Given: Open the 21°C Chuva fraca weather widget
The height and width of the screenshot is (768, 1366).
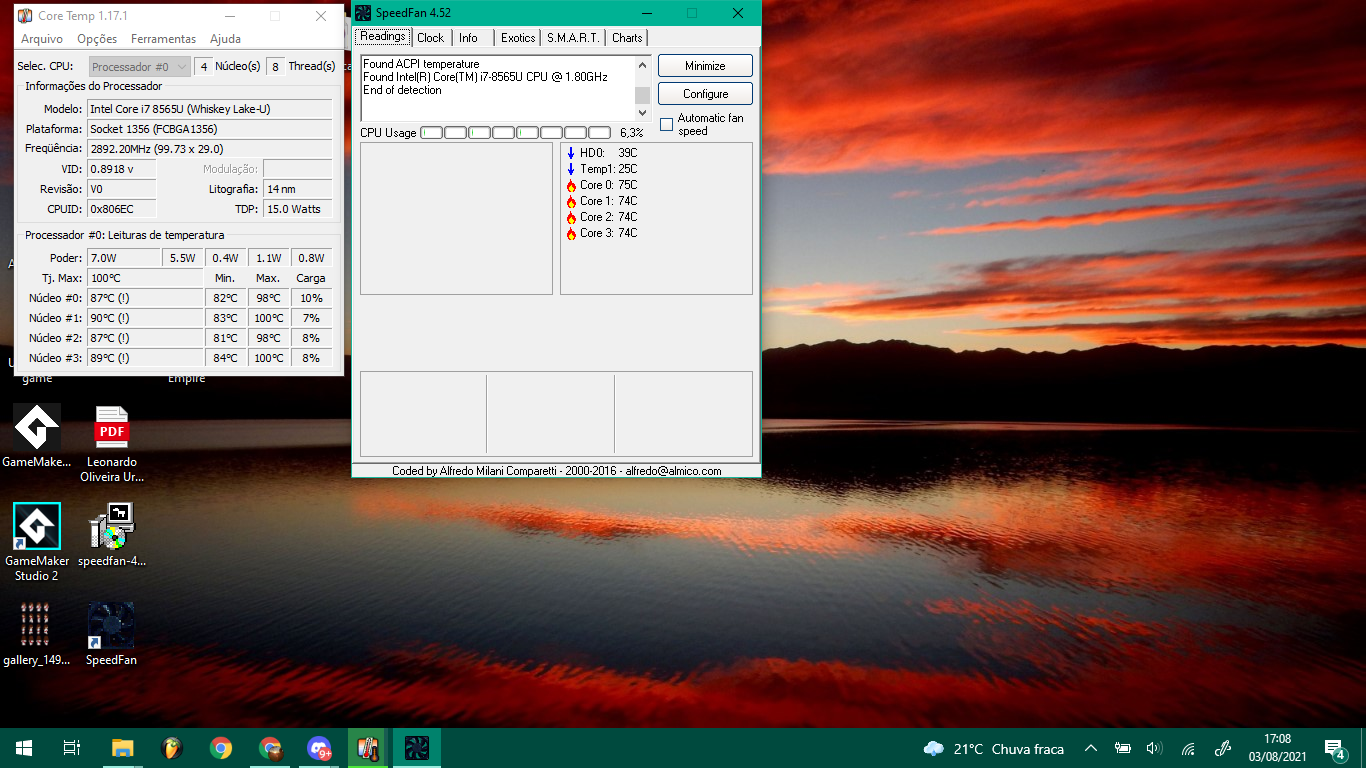Looking at the screenshot, I should coord(994,748).
